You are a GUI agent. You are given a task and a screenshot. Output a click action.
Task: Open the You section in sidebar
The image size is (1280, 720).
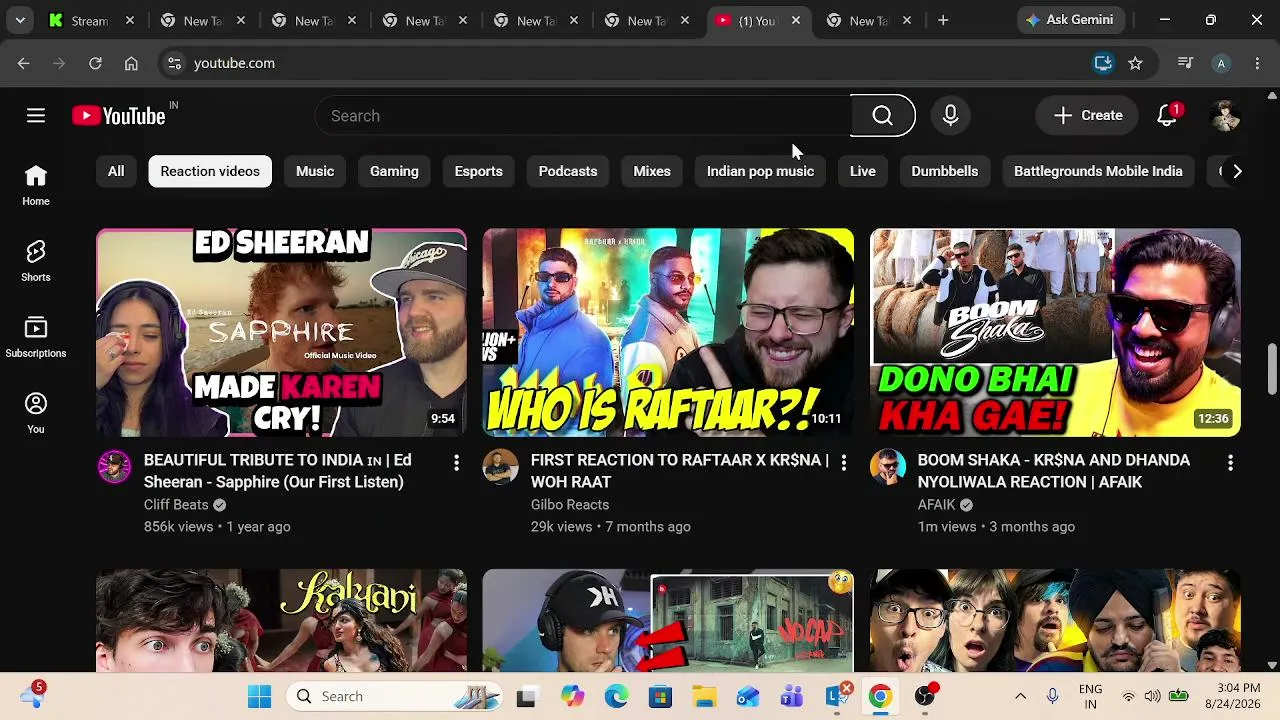(36, 414)
